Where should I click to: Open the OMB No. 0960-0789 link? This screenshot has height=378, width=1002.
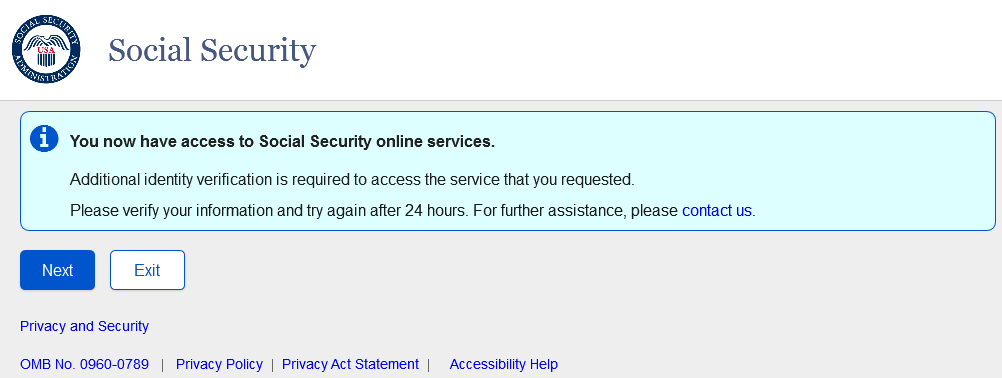(84, 365)
